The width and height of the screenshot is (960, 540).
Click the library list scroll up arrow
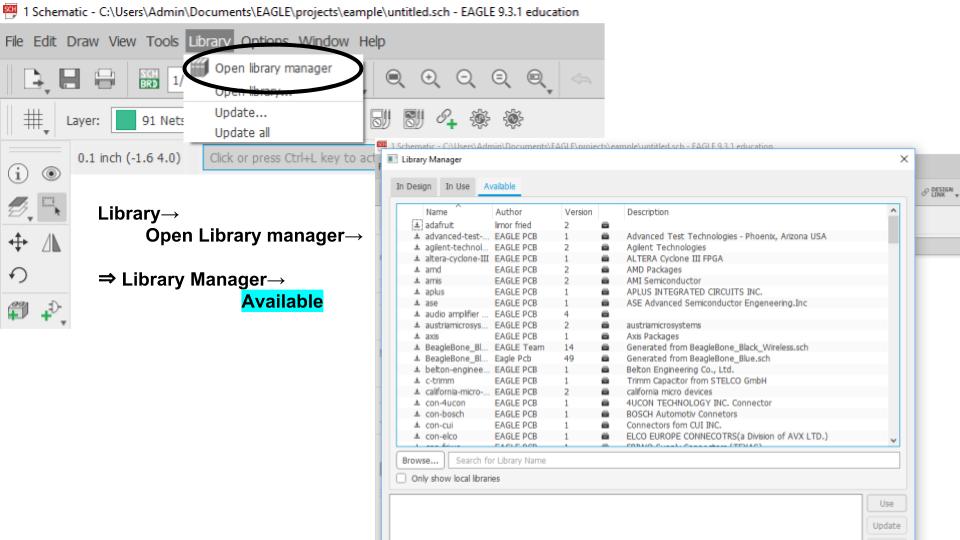(893, 211)
